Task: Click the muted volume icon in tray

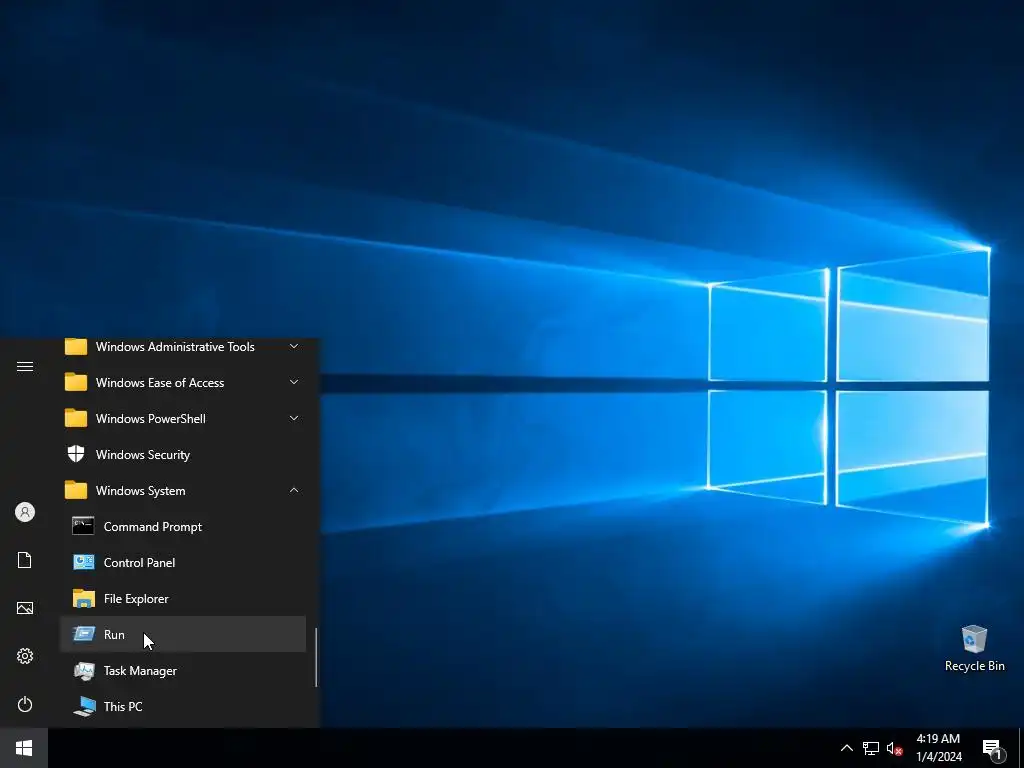Action: point(894,748)
